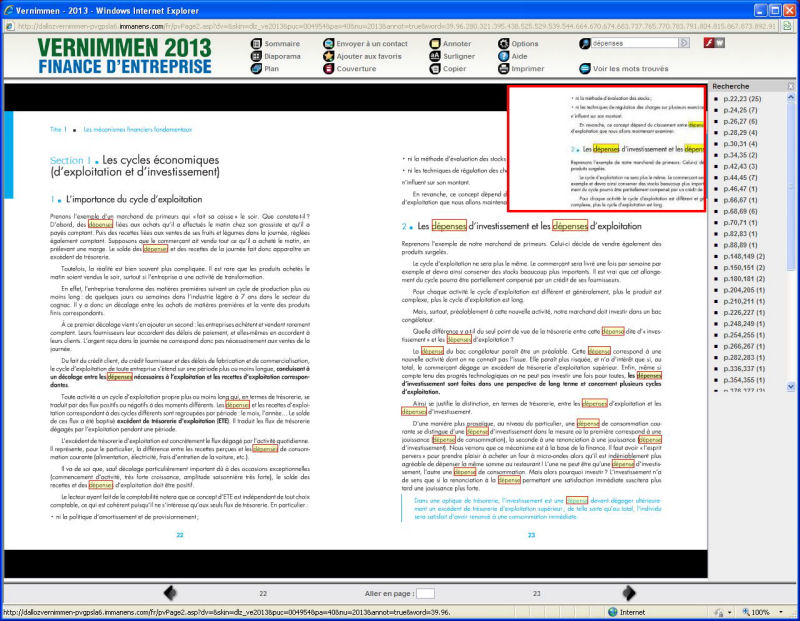Image resolution: width=800 pixels, height=621 pixels.
Task: Click the Vernimmen 2013 Finance d'Entreprise logo
Action: pyautogui.click(x=124, y=56)
